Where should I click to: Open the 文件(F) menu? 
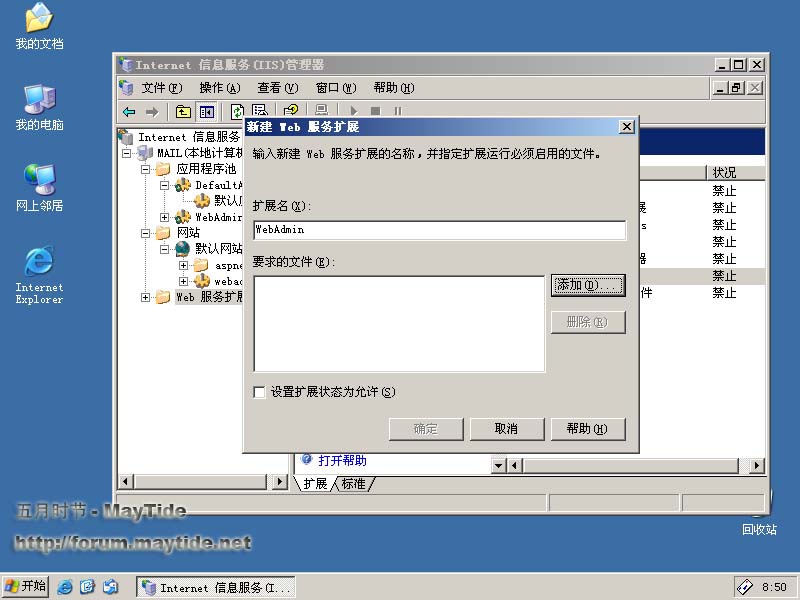click(x=162, y=88)
